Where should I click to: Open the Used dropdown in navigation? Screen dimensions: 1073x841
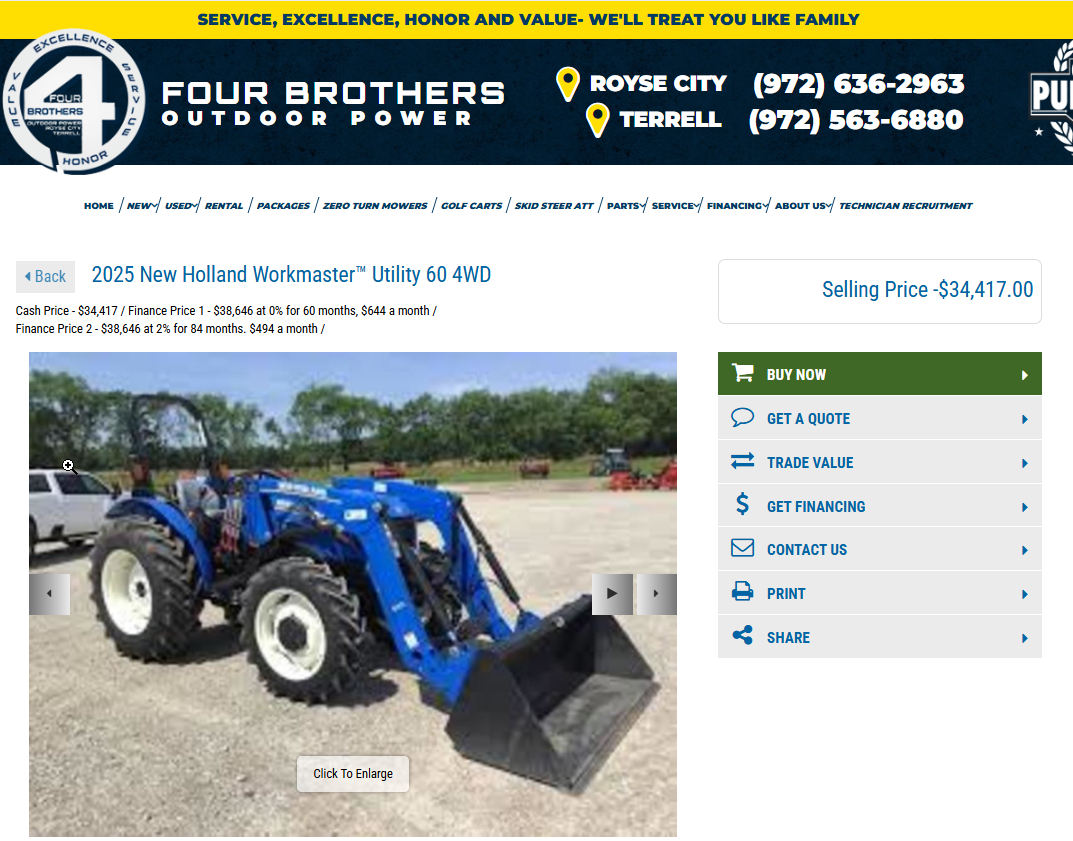(181, 206)
